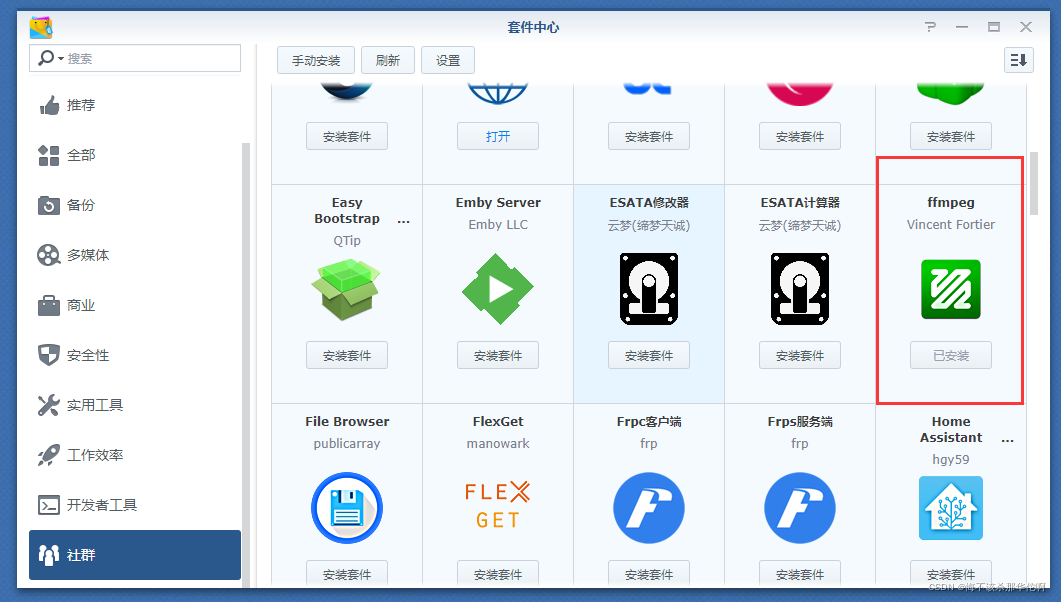
Task: Click the Frpc客户端 blue icon
Action: [x=649, y=508]
